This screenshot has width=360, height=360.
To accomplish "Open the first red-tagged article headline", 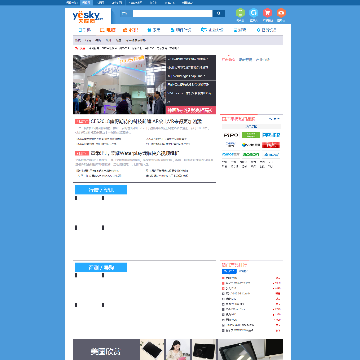I will pos(146,121).
